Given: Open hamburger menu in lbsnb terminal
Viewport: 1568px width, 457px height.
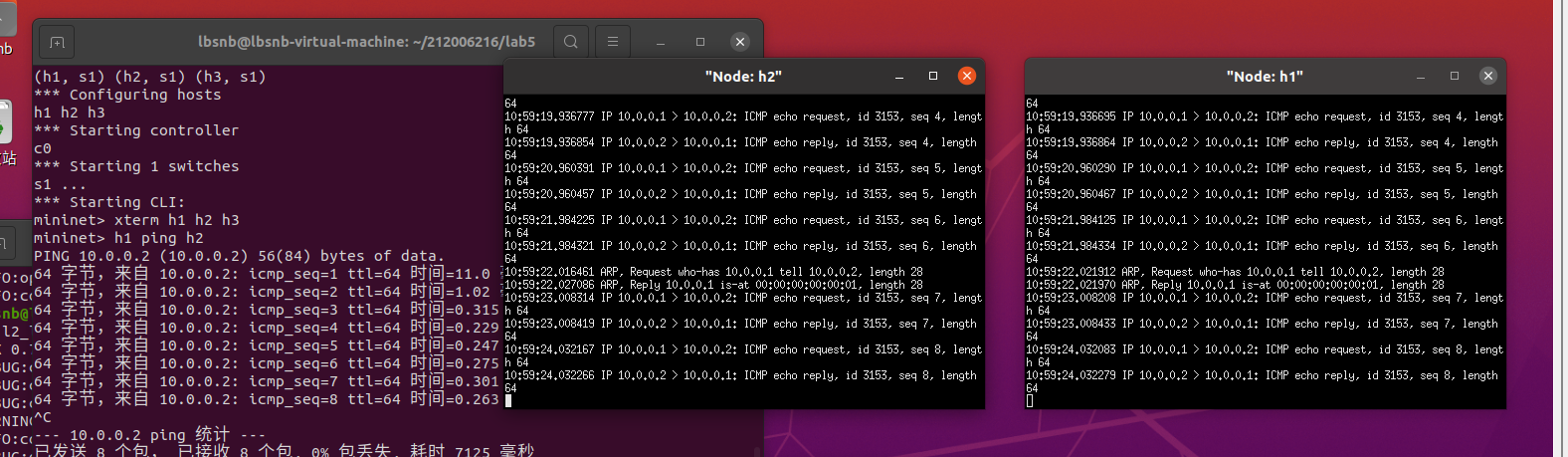Looking at the screenshot, I should [613, 42].
